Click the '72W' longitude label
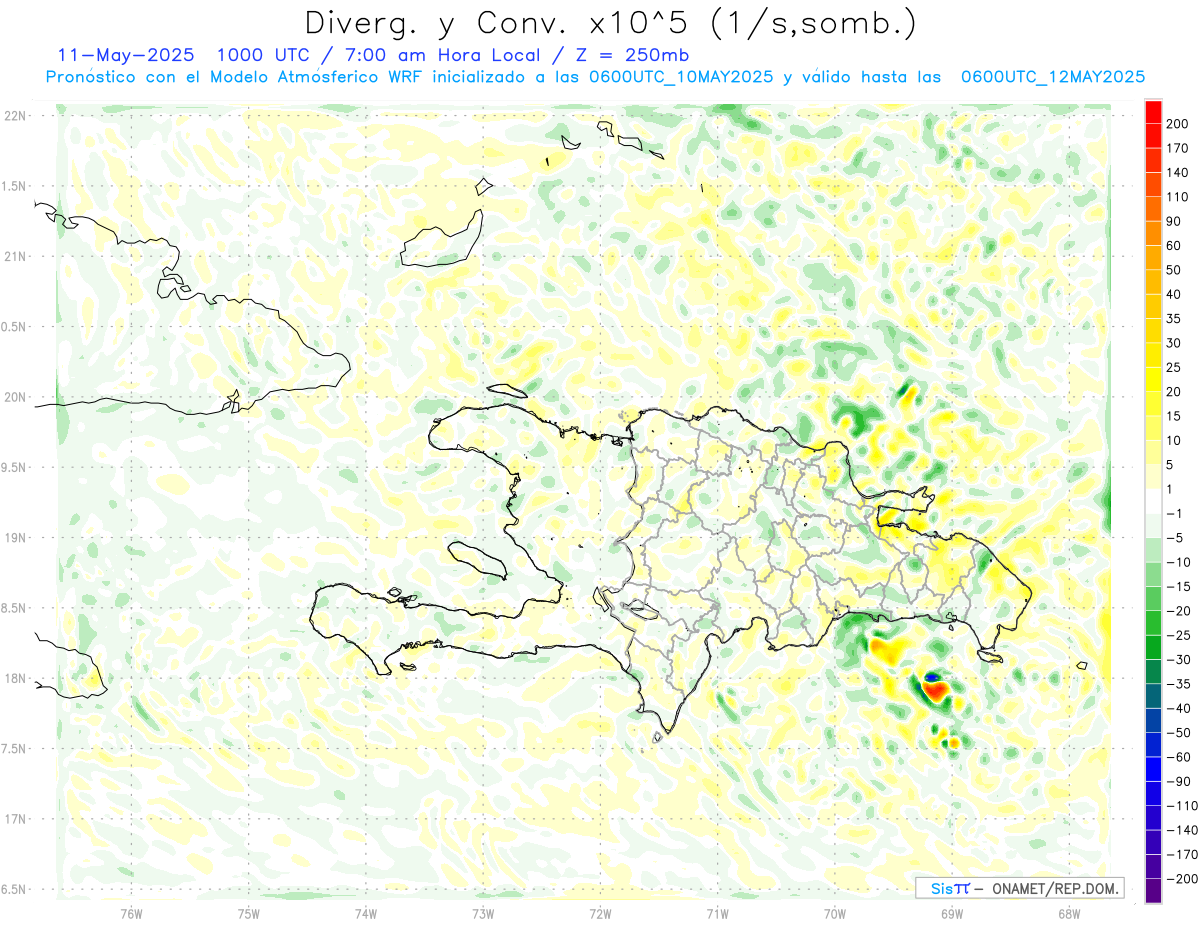The height and width of the screenshot is (927, 1200). 600,912
